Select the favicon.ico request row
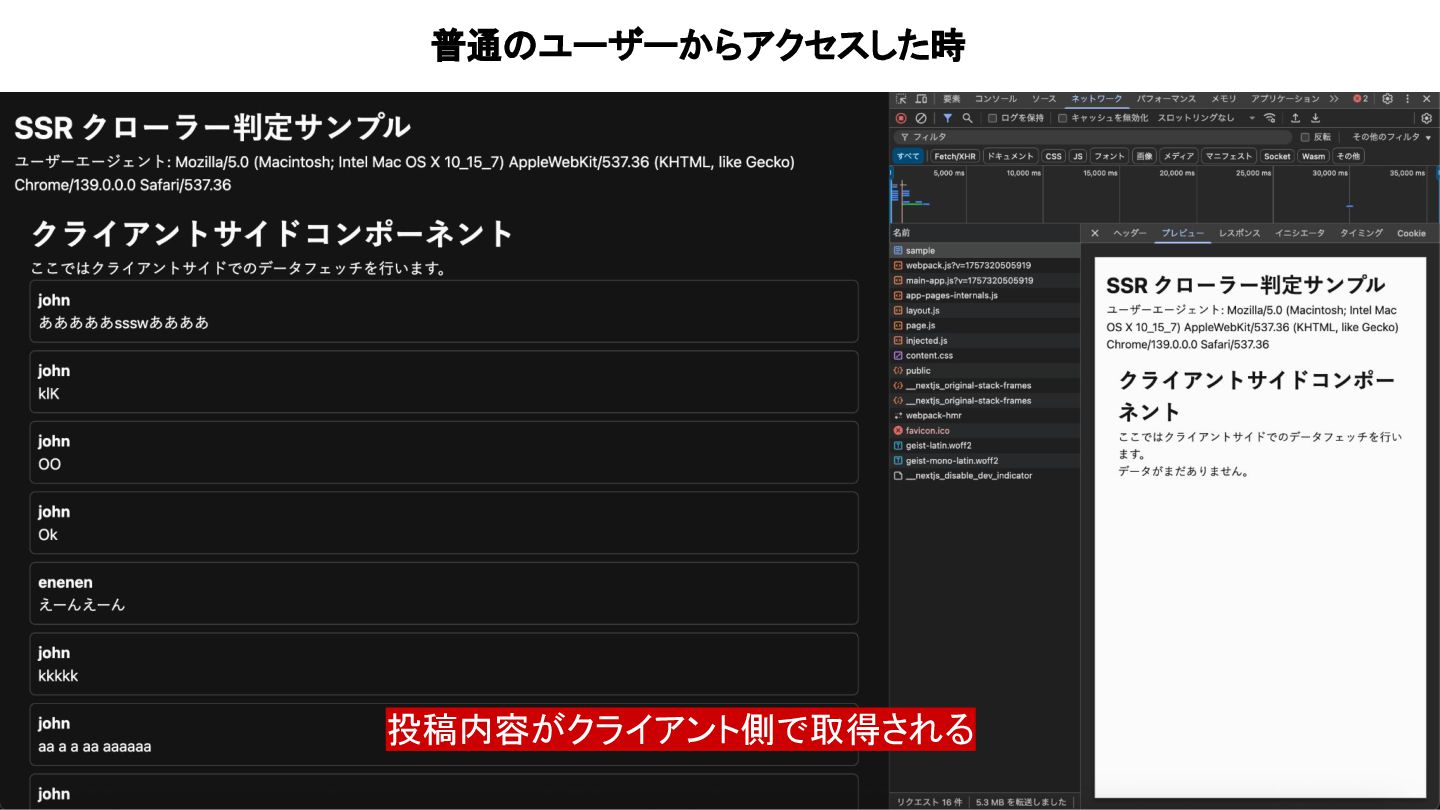Viewport: 1440px width, 810px height. [x=927, y=431]
